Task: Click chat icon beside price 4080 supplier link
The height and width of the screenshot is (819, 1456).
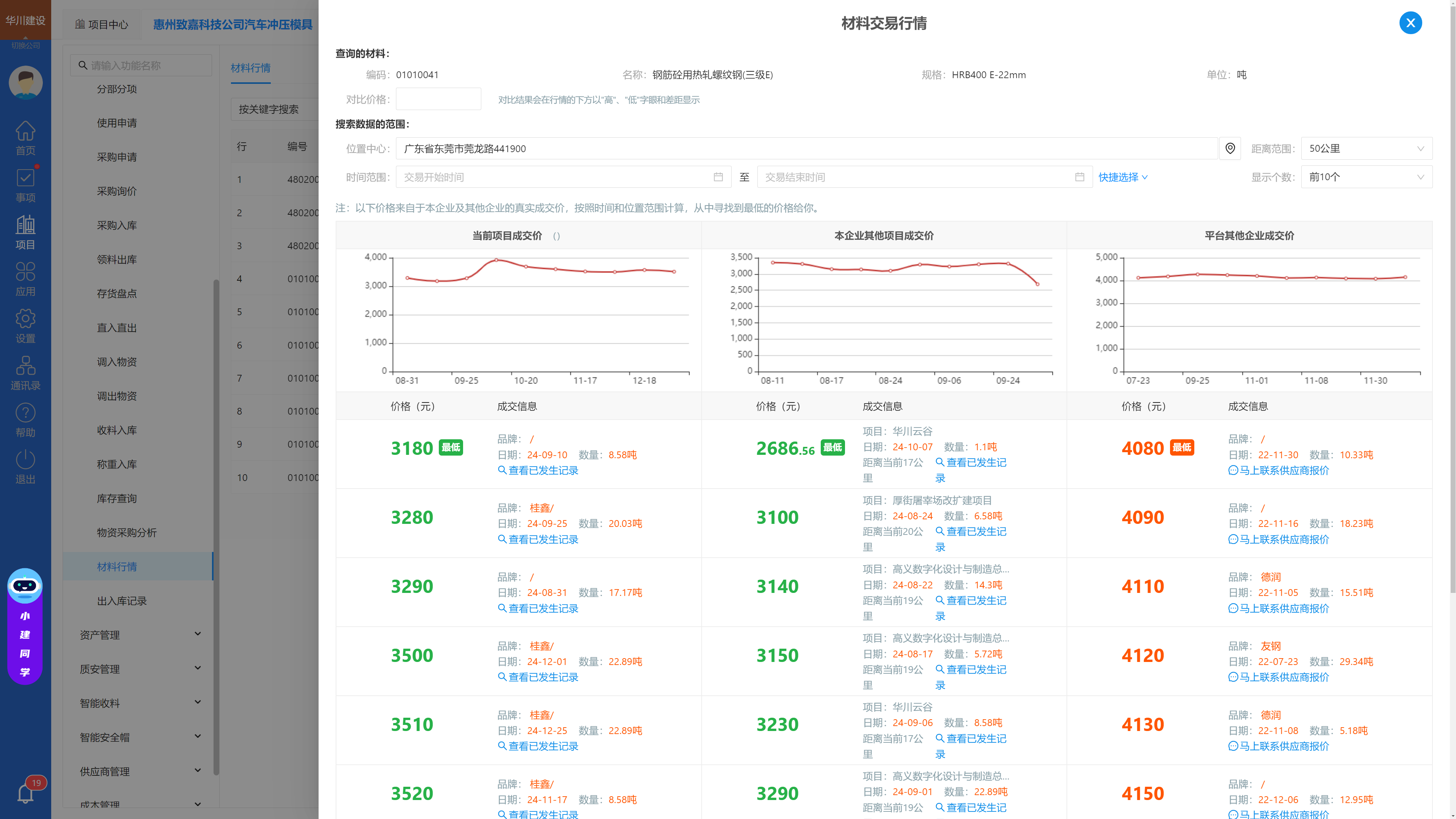Action: [1233, 470]
